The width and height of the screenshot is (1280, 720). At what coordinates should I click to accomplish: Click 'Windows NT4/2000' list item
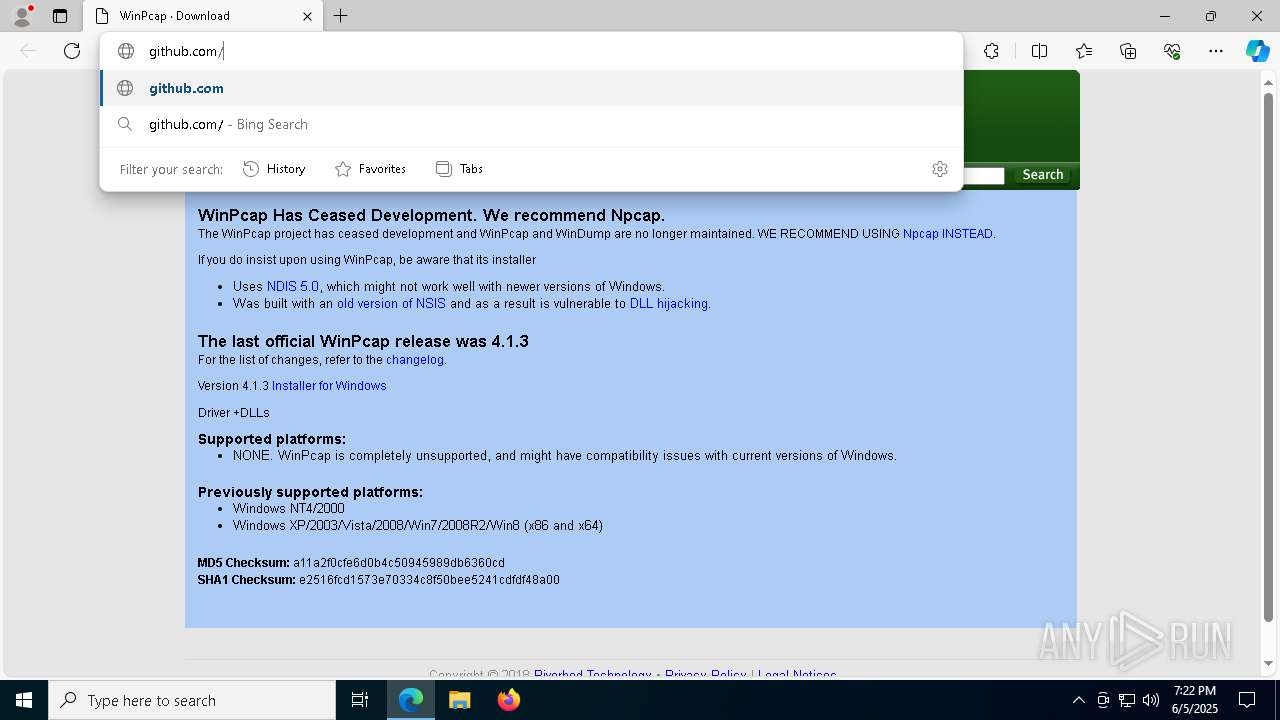(x=289, y=508)
